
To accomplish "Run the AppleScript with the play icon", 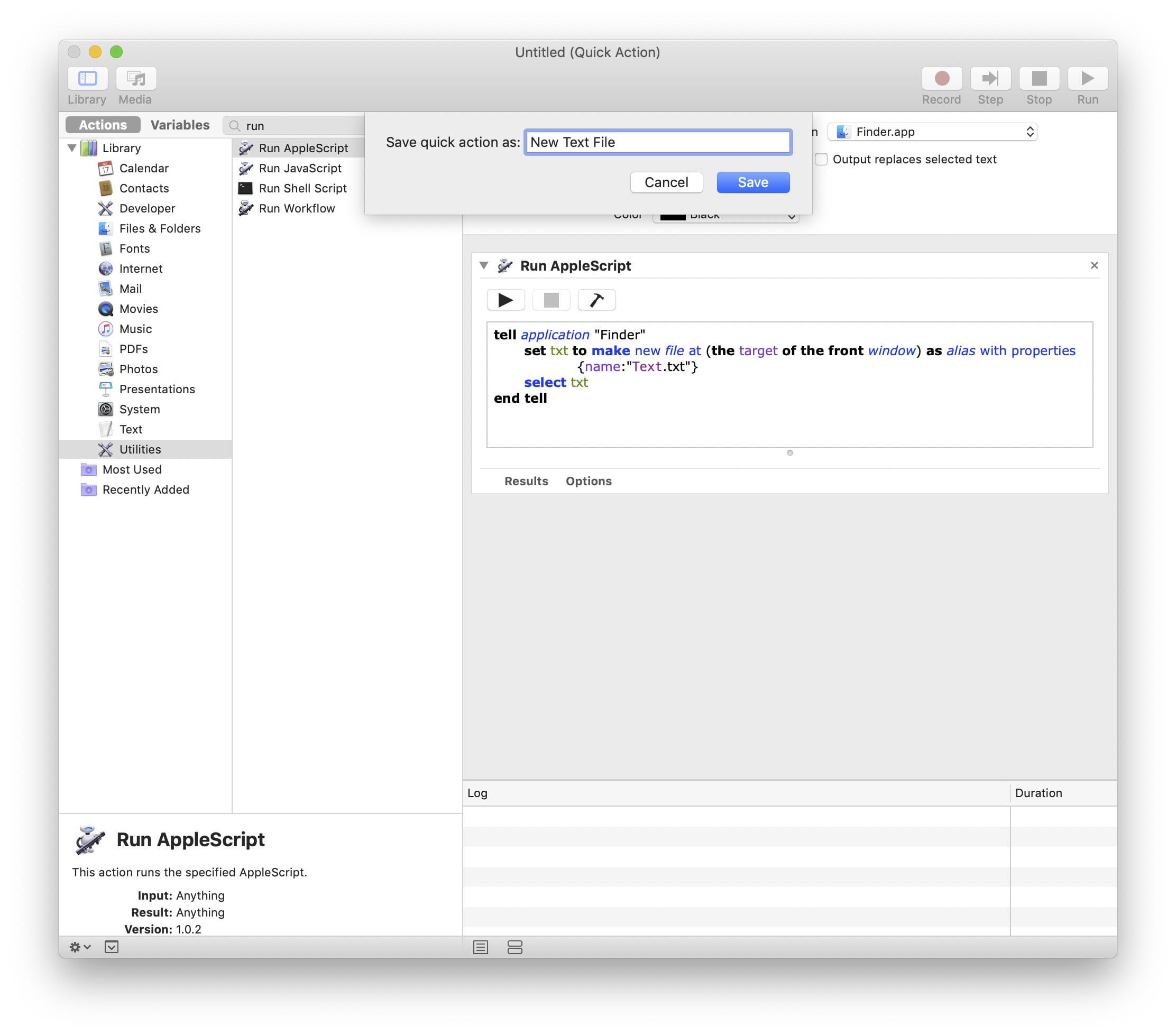I will [x=505, y=300].
